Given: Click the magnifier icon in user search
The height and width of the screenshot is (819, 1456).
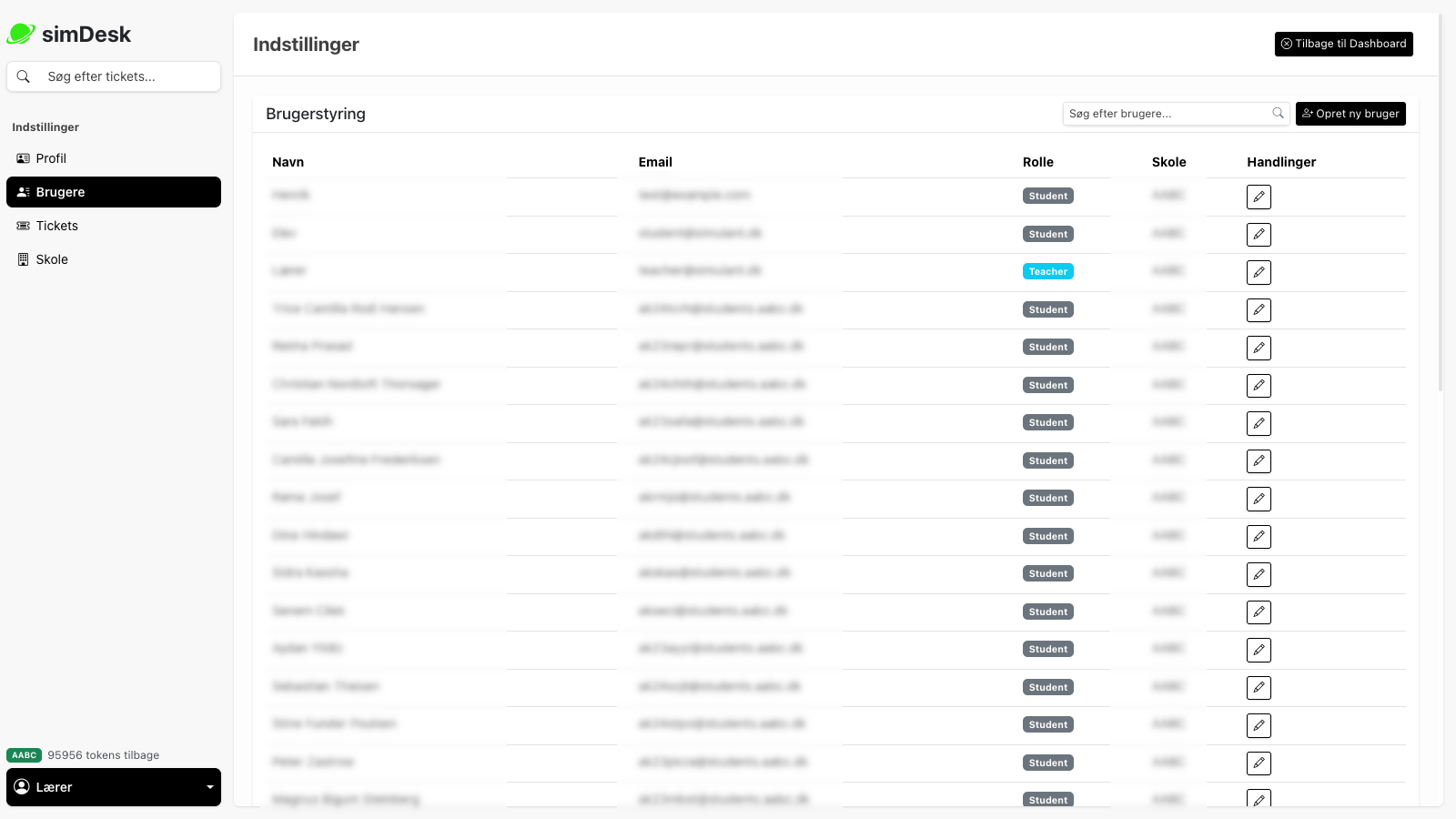Looking at the screenshot, I should [x=1278, y=114].
